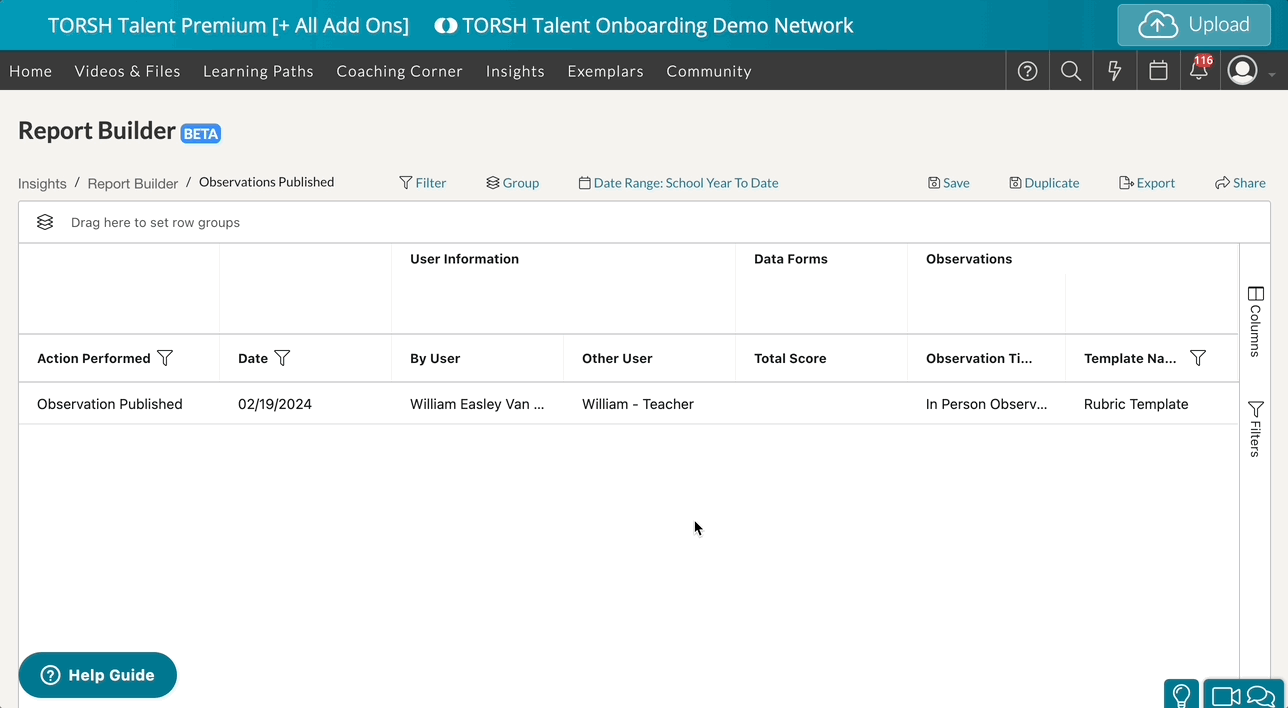Toggle the Columns side panel

pos(1255,321)
